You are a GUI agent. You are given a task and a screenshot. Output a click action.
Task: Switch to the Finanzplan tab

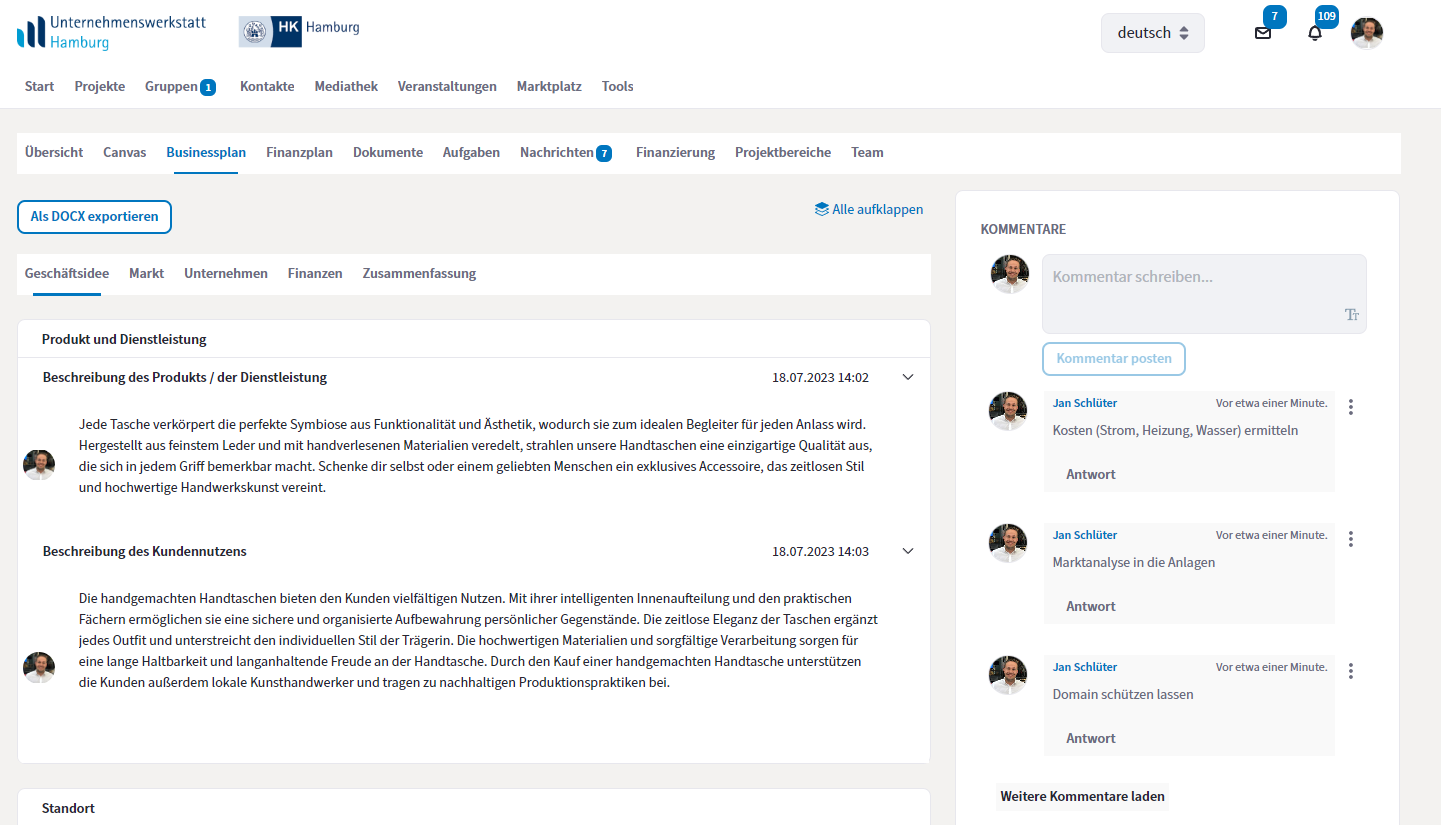click(x=299, y=153)
